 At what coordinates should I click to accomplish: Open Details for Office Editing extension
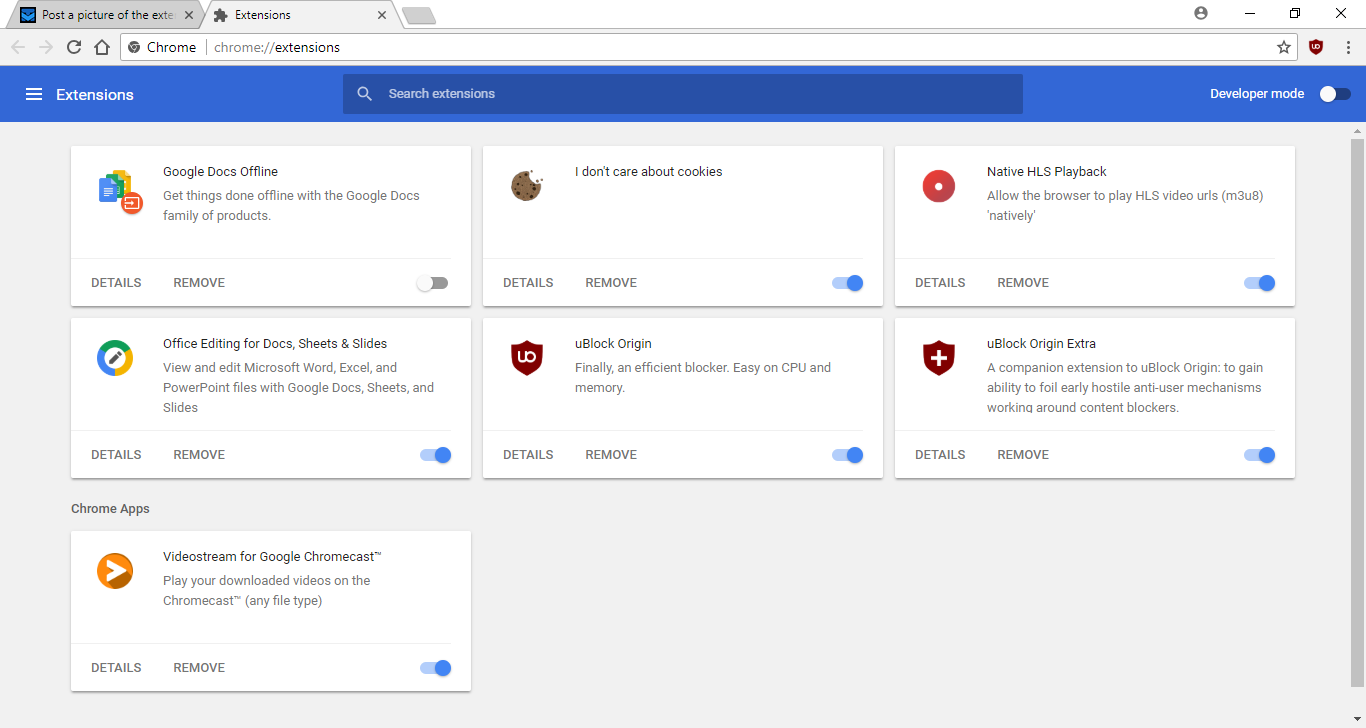click(116, 455)
